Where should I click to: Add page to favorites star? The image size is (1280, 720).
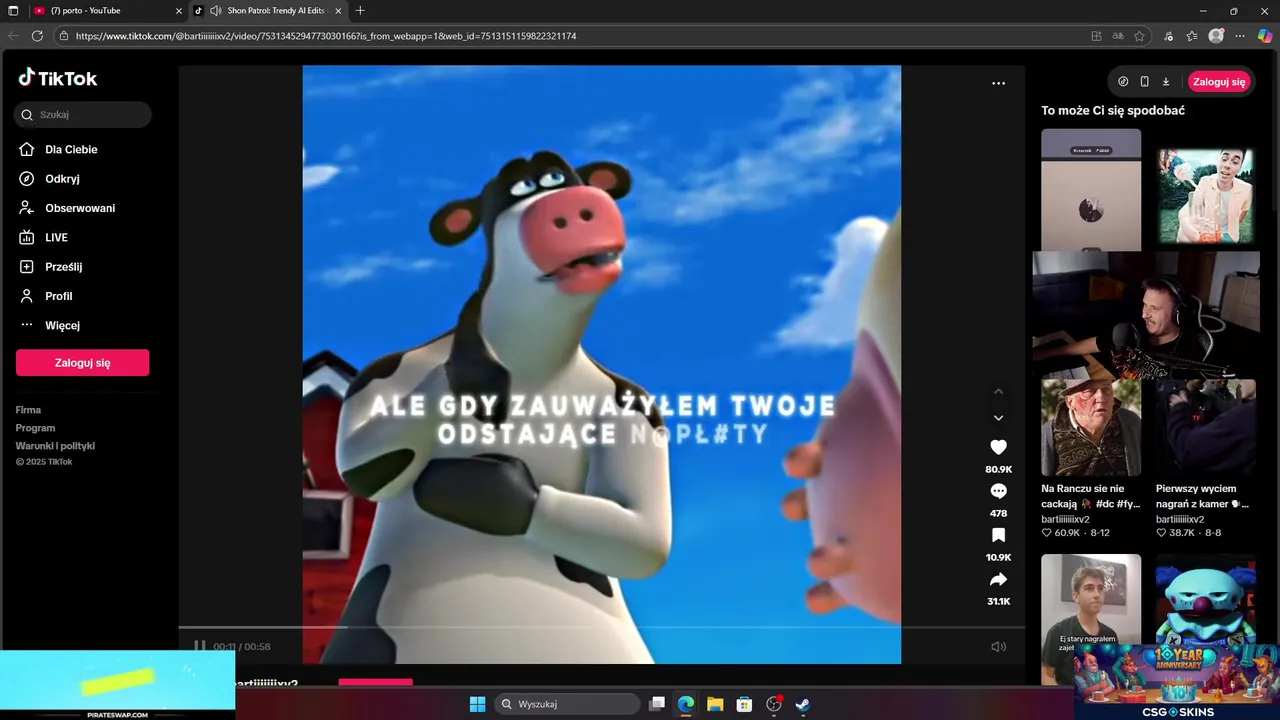[1139, 36]
